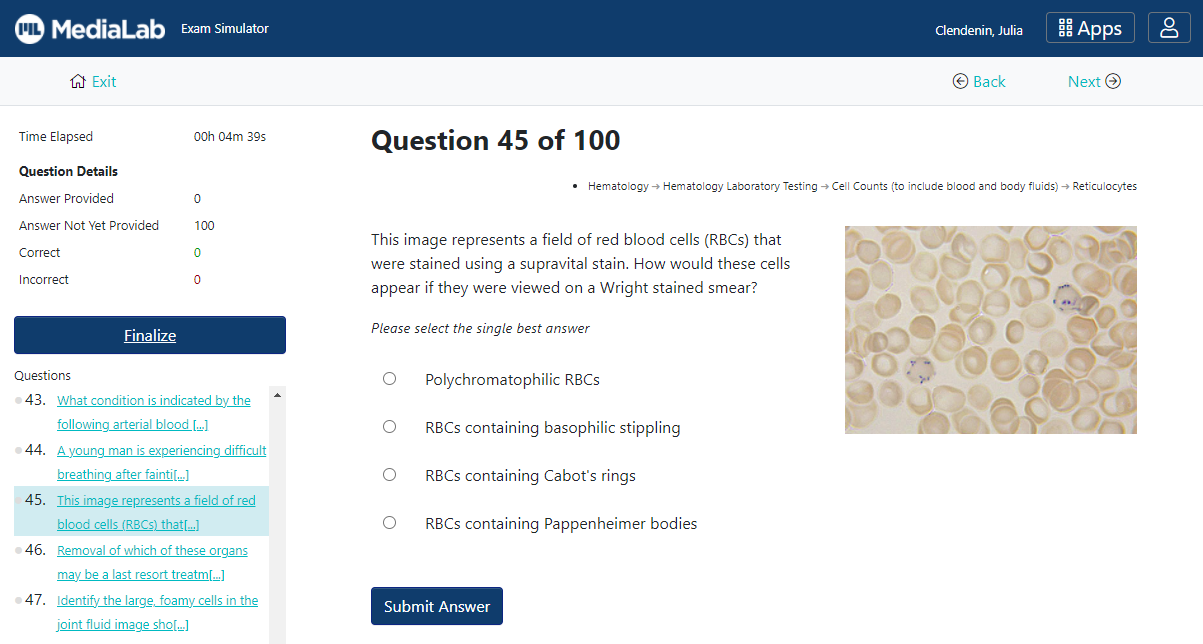Screen dimensions: 1203x644
Task: Go back using the Back arrow icon
Action: point(960,82)
